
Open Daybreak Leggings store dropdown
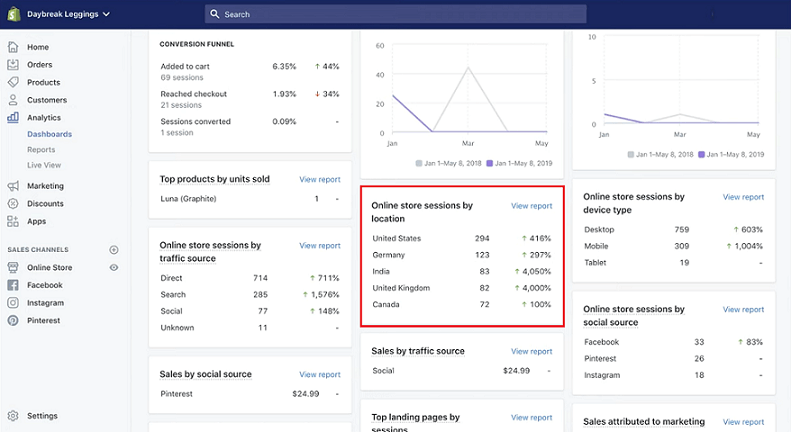point(69,14)
